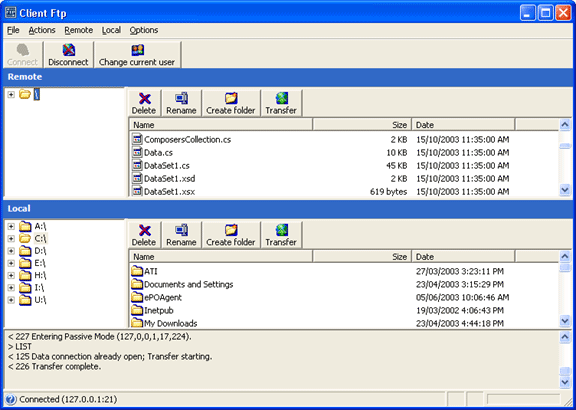Click Rename icon in Local panel
Screen dimensions: 576x410
(181, 230)
